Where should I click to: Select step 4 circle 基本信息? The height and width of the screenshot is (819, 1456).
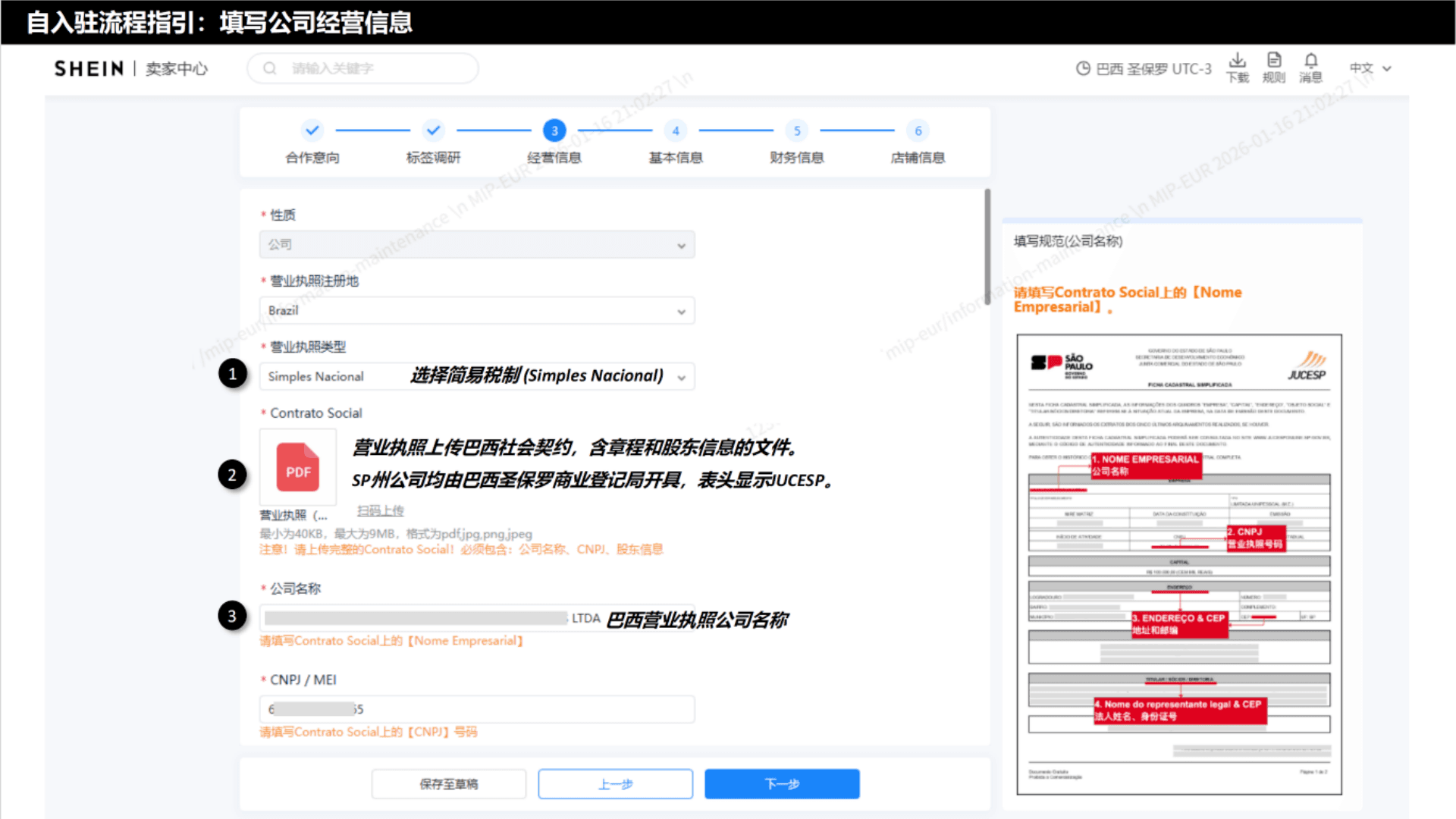click(676, 130)
